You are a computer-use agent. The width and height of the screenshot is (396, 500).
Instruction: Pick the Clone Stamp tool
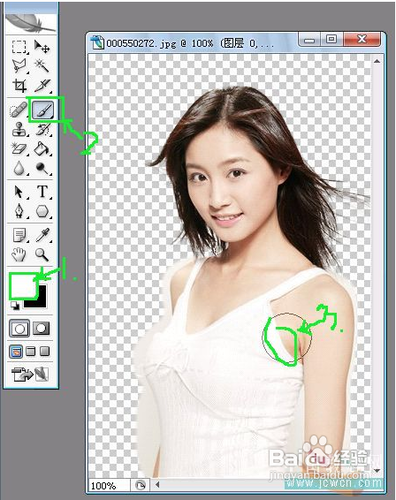(19, 129)
